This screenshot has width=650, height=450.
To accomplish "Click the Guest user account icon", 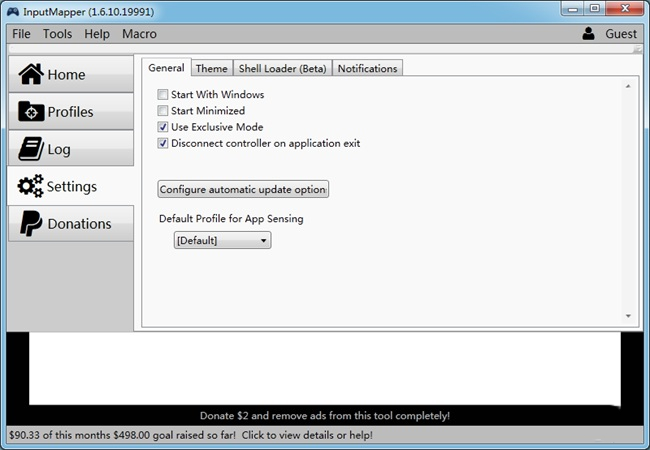I will pyautogui.click(x=588, y=34).
